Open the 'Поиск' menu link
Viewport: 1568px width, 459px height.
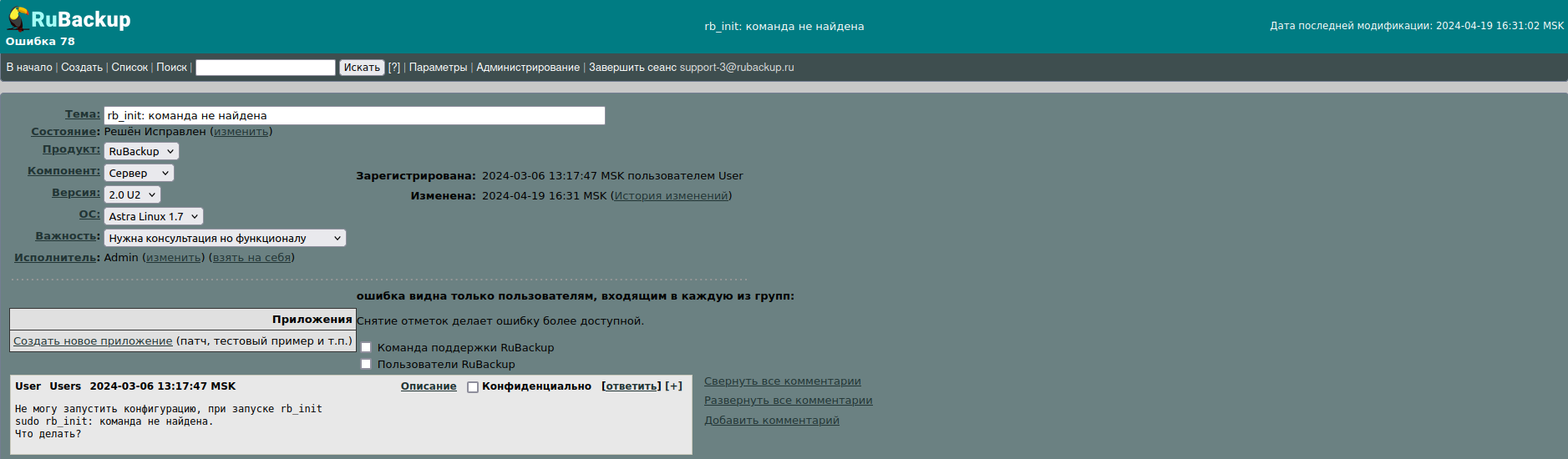[172, 68]
